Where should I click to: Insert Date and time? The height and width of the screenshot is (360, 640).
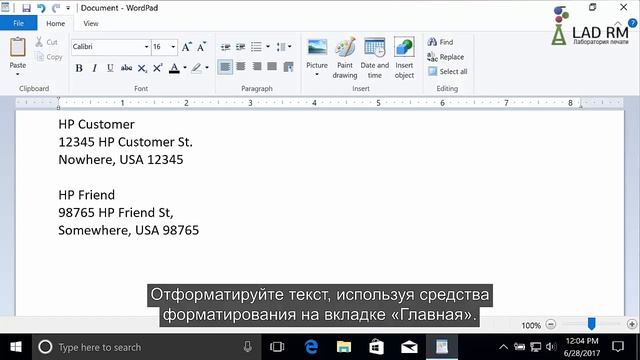click(375, 58)
